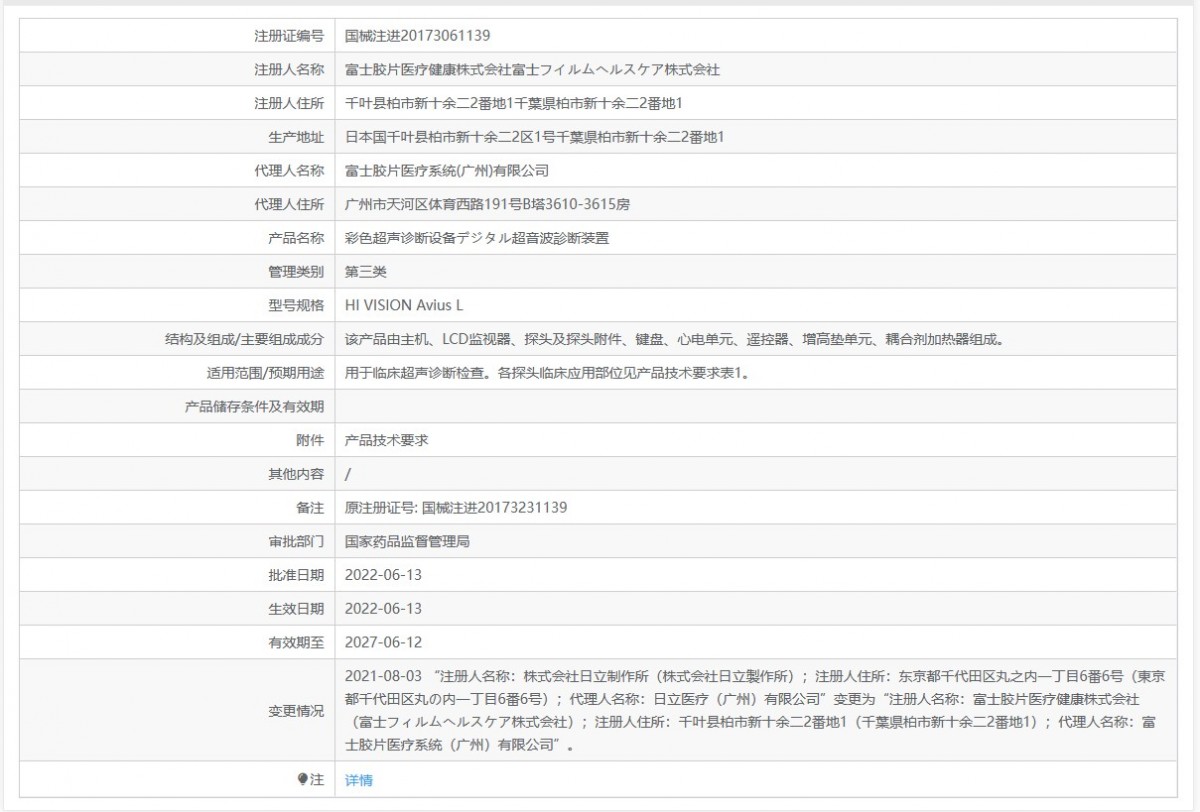
Task: Click the 生效日期 label
Action: point(296,609)
